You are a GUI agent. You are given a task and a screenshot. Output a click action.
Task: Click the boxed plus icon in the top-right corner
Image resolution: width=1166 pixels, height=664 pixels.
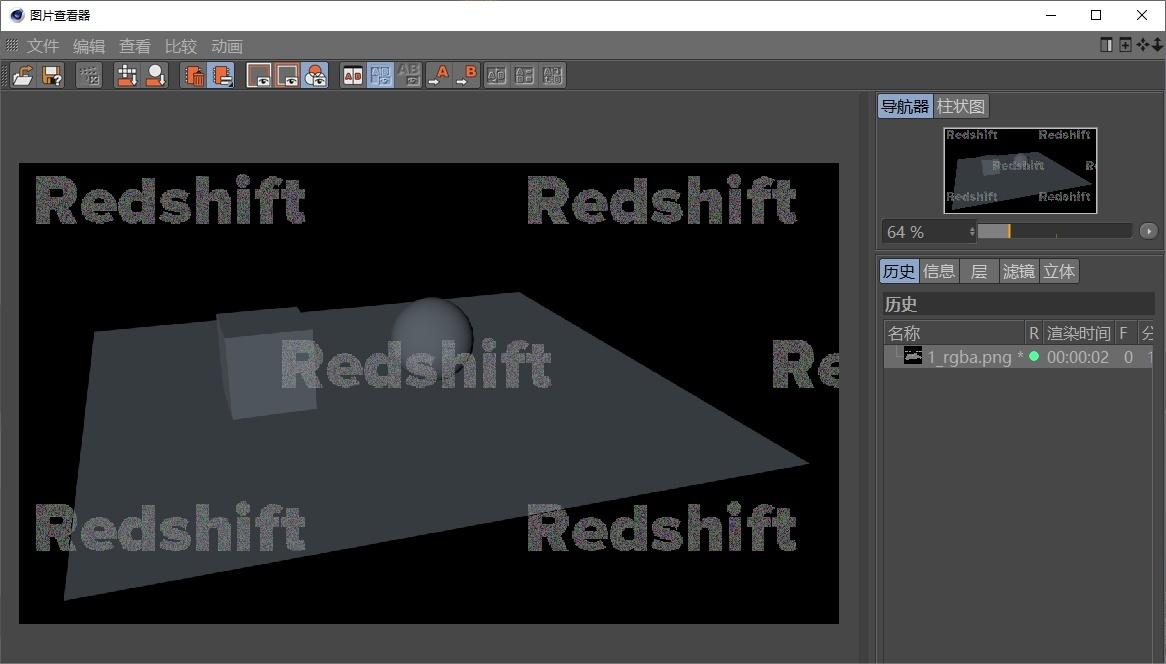click(x=1125, y=45)
